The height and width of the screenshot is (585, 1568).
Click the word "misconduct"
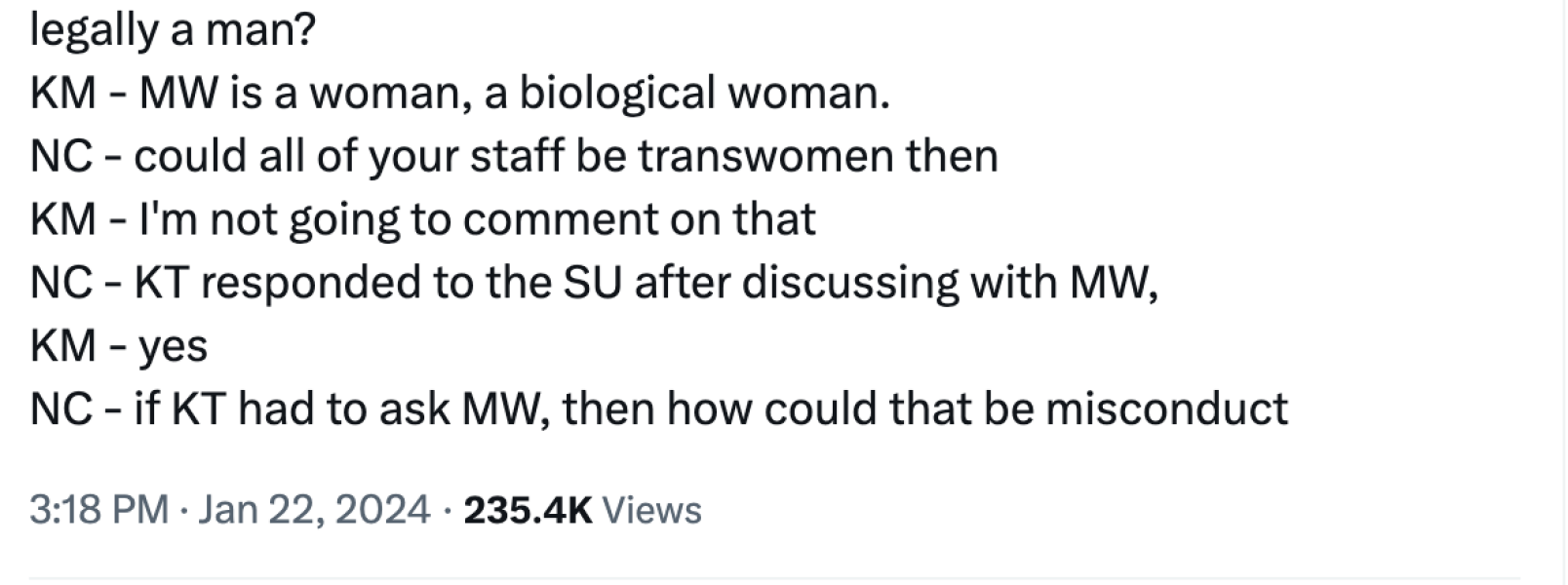pos(1166,409)
